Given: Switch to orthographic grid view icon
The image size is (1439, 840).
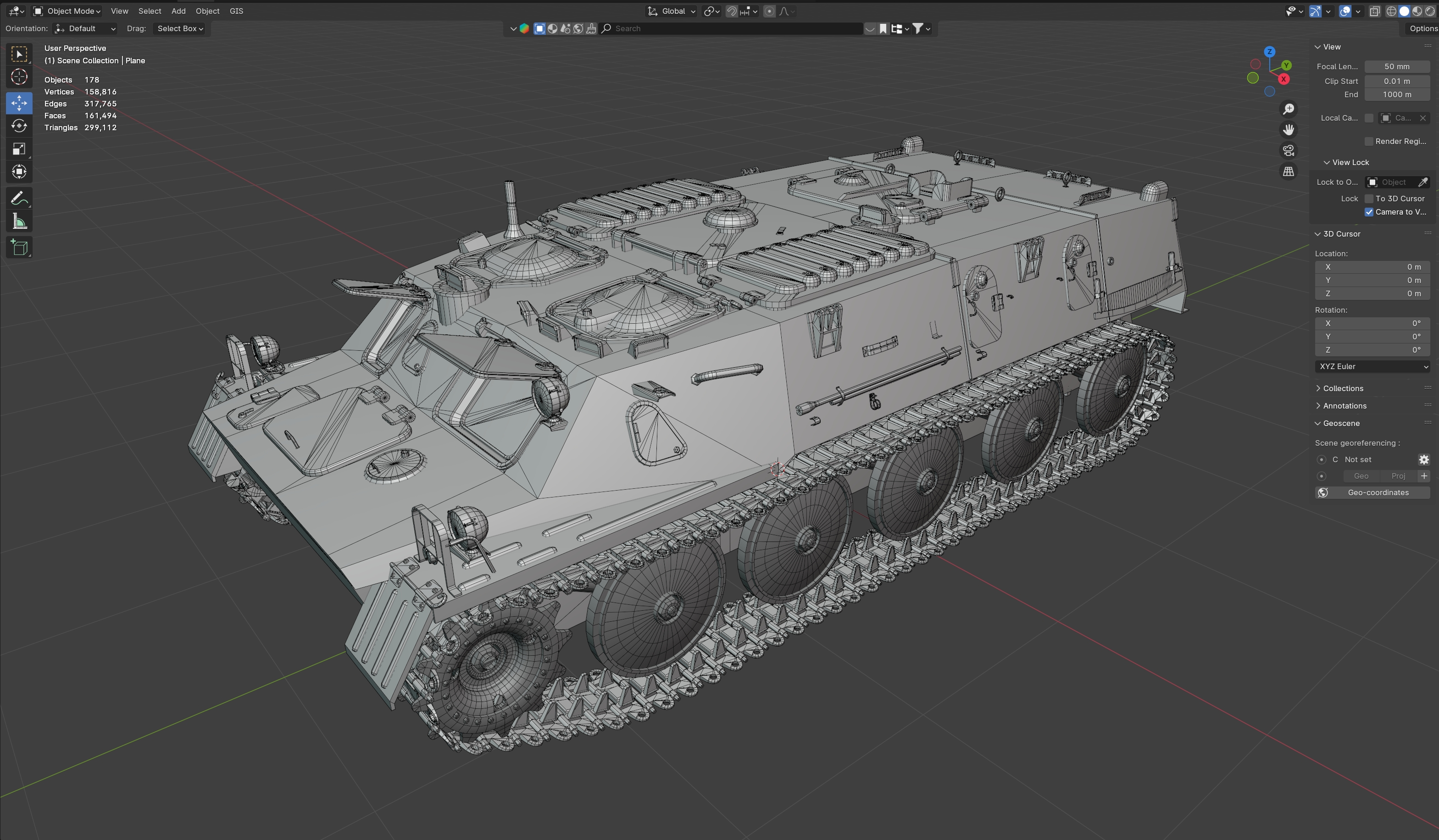Looking at the screenshot, I should pyautogui.click(x=1288, y=172).
